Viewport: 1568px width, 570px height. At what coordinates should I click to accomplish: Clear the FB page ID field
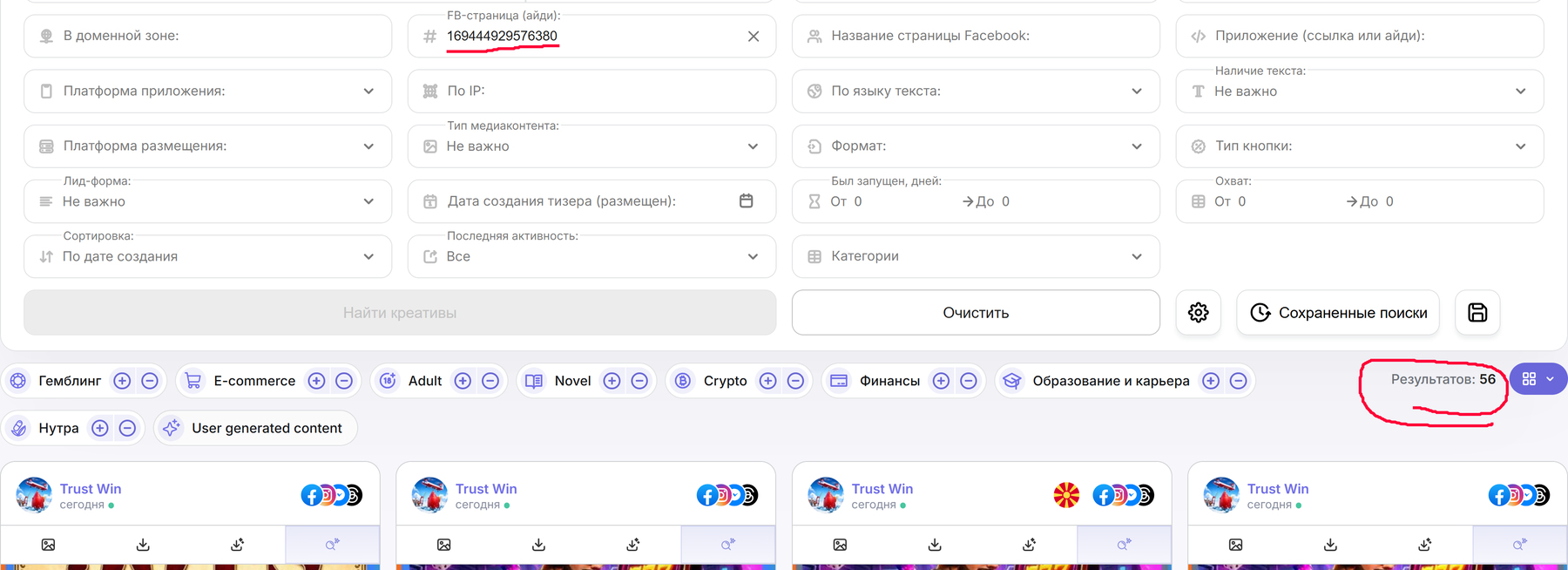754,36
